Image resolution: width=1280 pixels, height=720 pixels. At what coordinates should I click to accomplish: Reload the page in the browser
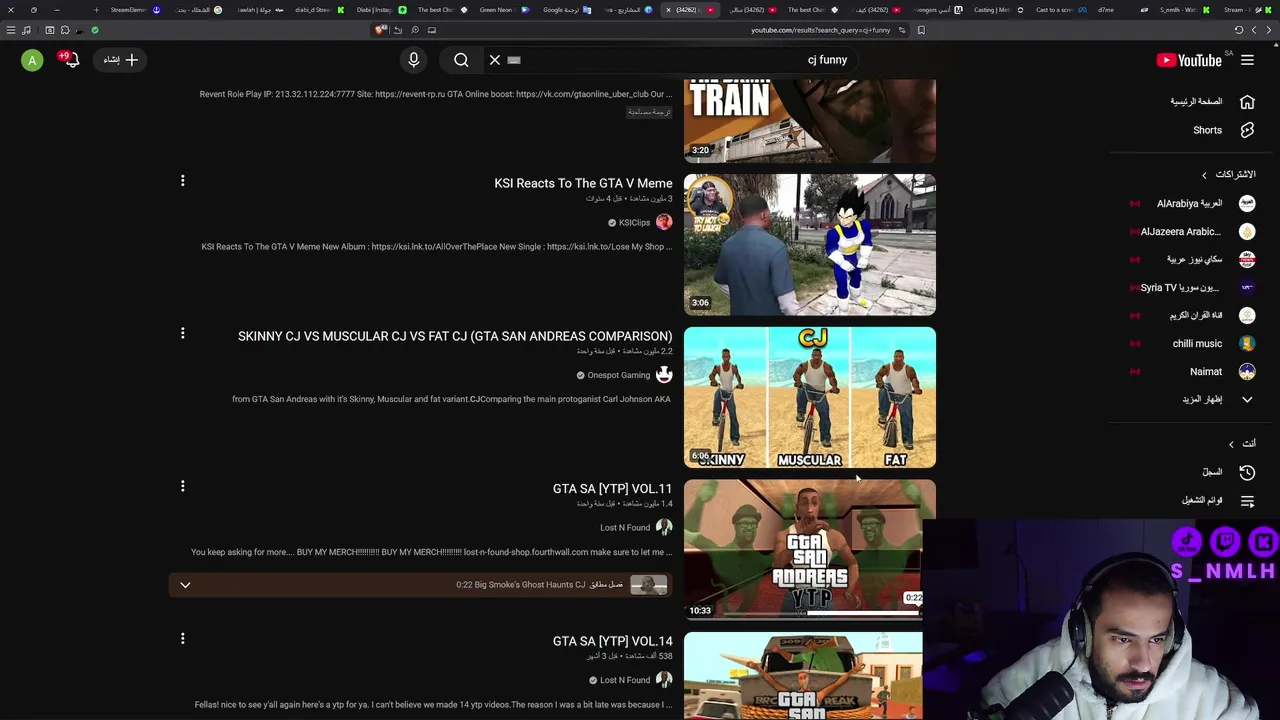pos(1239,30)
